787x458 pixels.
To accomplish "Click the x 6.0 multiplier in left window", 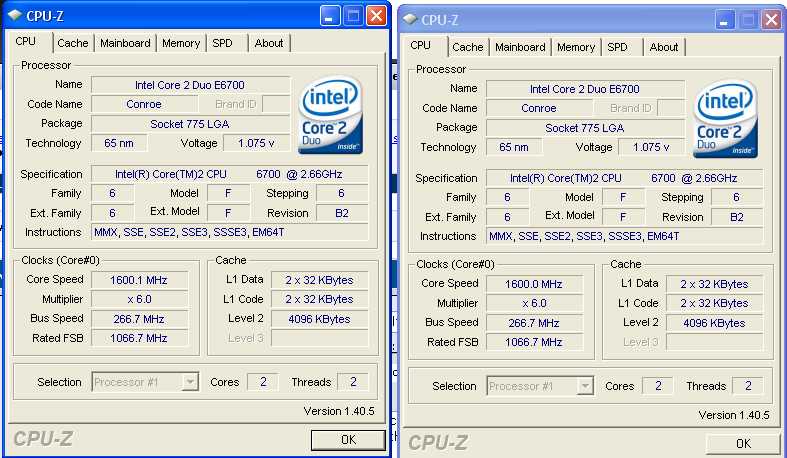I will (139, 299).
